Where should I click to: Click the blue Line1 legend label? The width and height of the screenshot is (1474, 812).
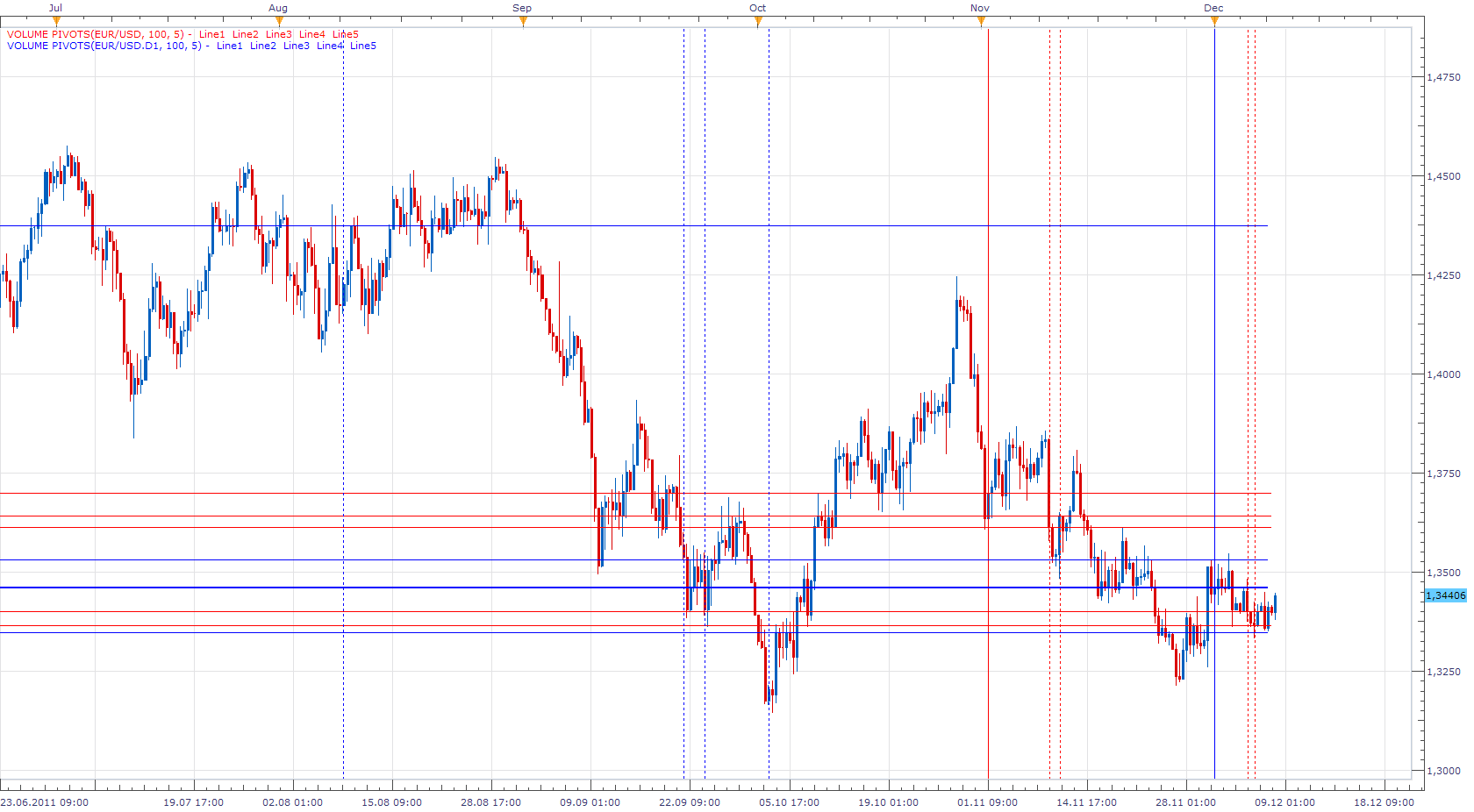tap(230, 46)
